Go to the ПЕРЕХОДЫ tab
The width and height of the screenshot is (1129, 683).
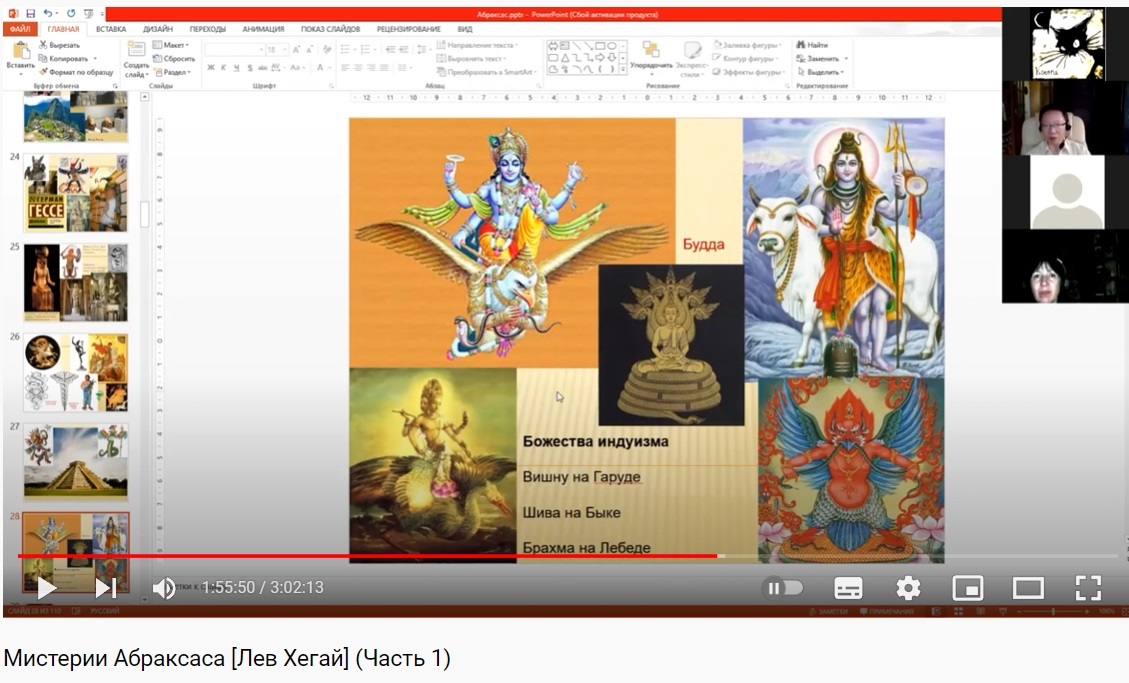click(207, 29)
